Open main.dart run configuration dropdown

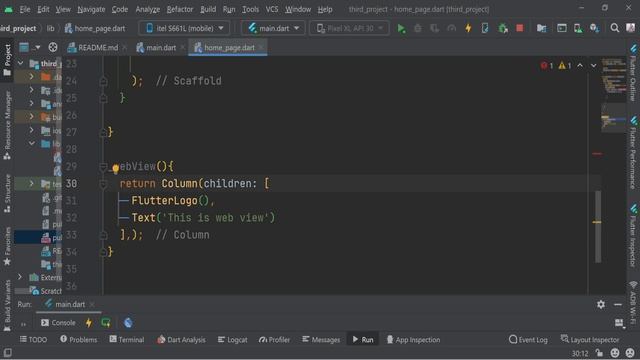273,28
